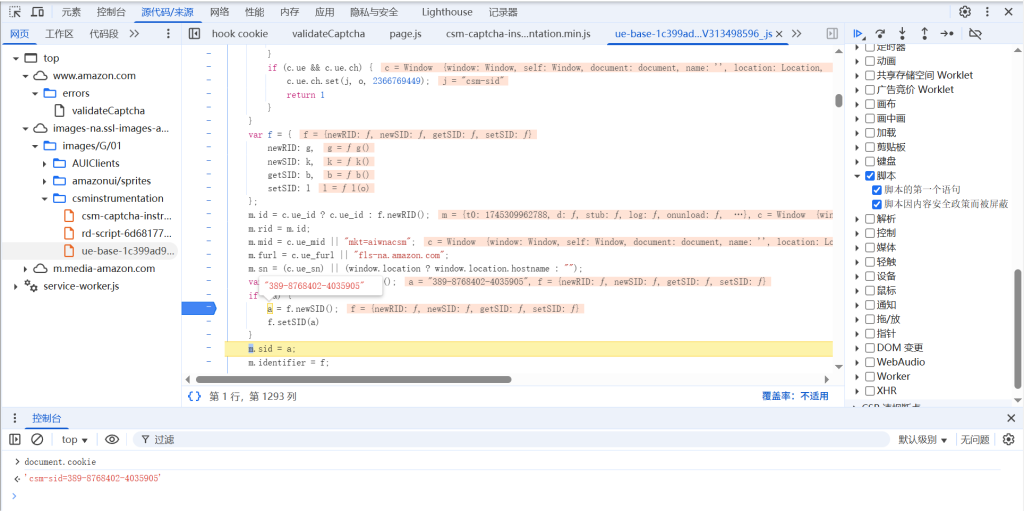Open the page.js file tab
1024x511 pixels.
tap(405, 33)
